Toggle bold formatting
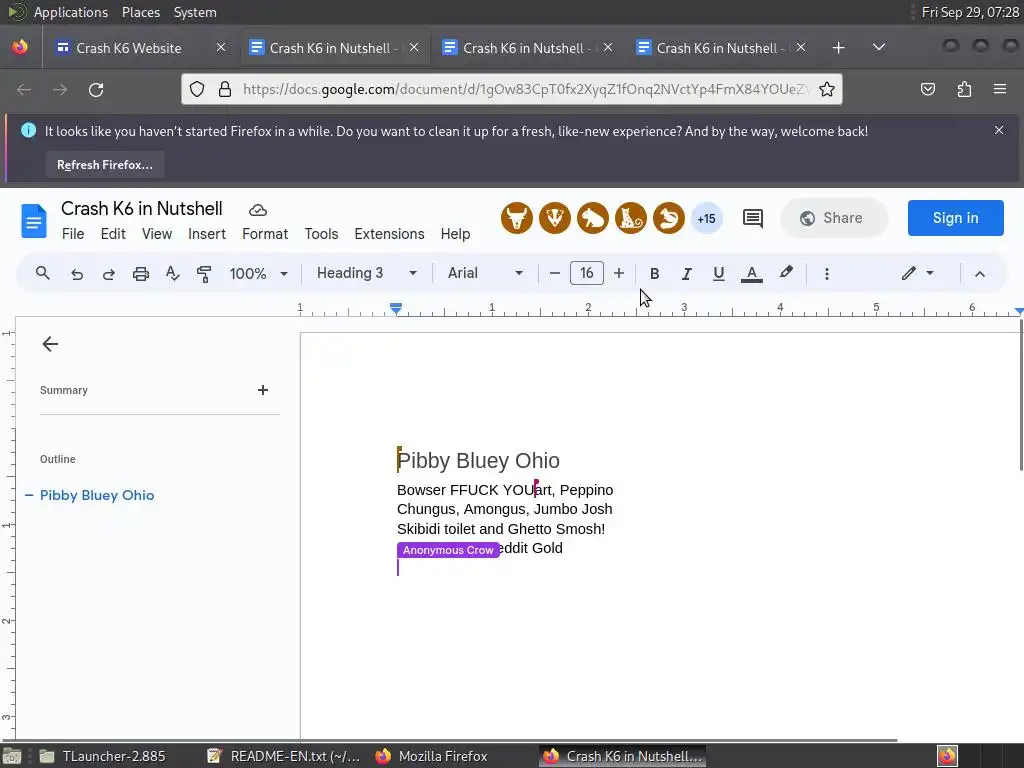This screenshot has height=768, width=1024. coord(654,274)
